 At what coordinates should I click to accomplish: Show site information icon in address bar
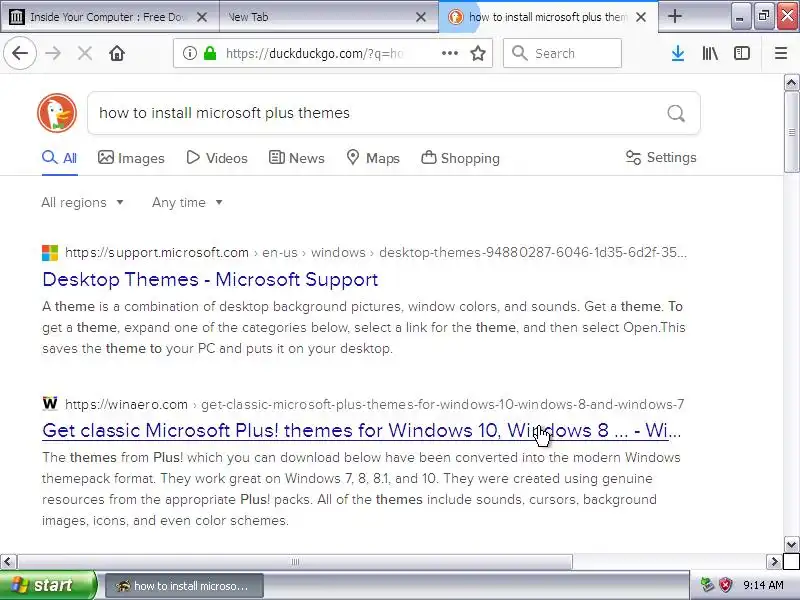pos(190,53)
